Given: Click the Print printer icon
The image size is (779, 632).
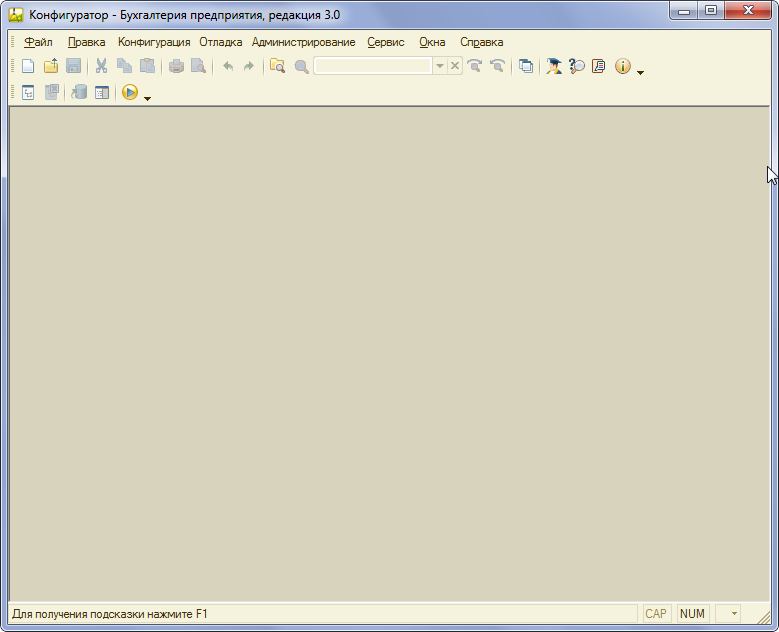Looking at the screenshot, I should coord(176,66).
